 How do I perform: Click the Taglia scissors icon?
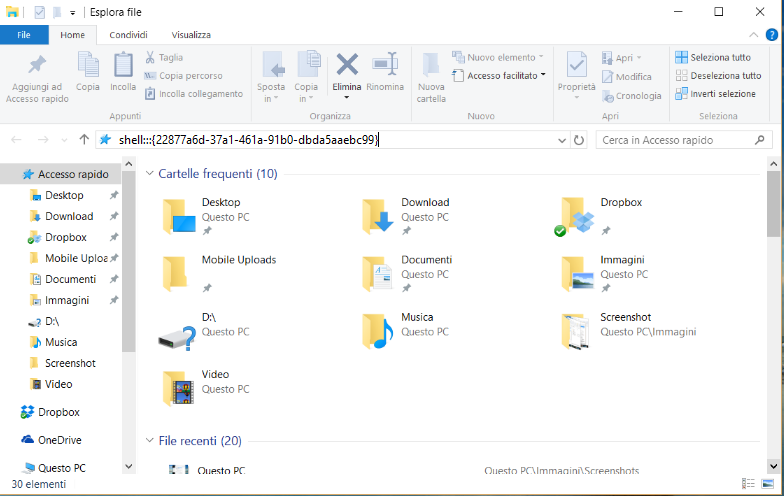click(x=150, y=57)
